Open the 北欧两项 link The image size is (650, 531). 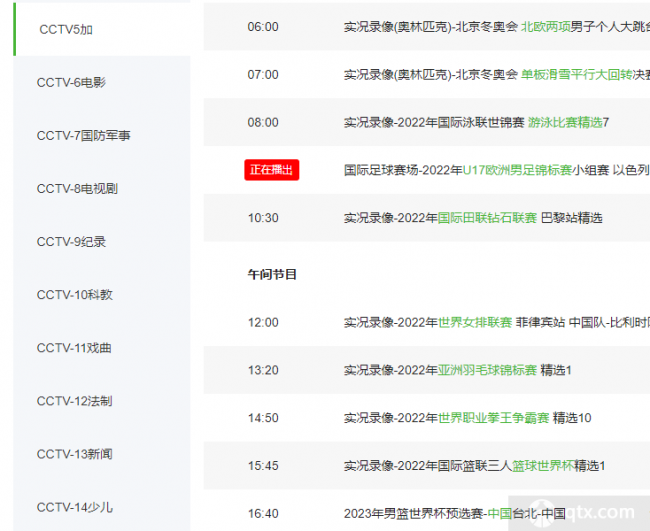(x=545, y=27)
